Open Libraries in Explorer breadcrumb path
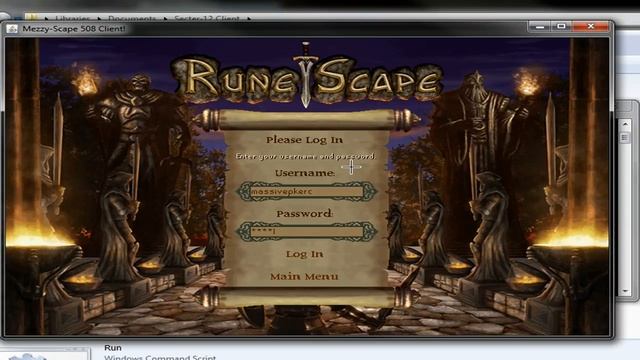Image resolution: width=640 pixels, height=360 pixels. [73, 18]
